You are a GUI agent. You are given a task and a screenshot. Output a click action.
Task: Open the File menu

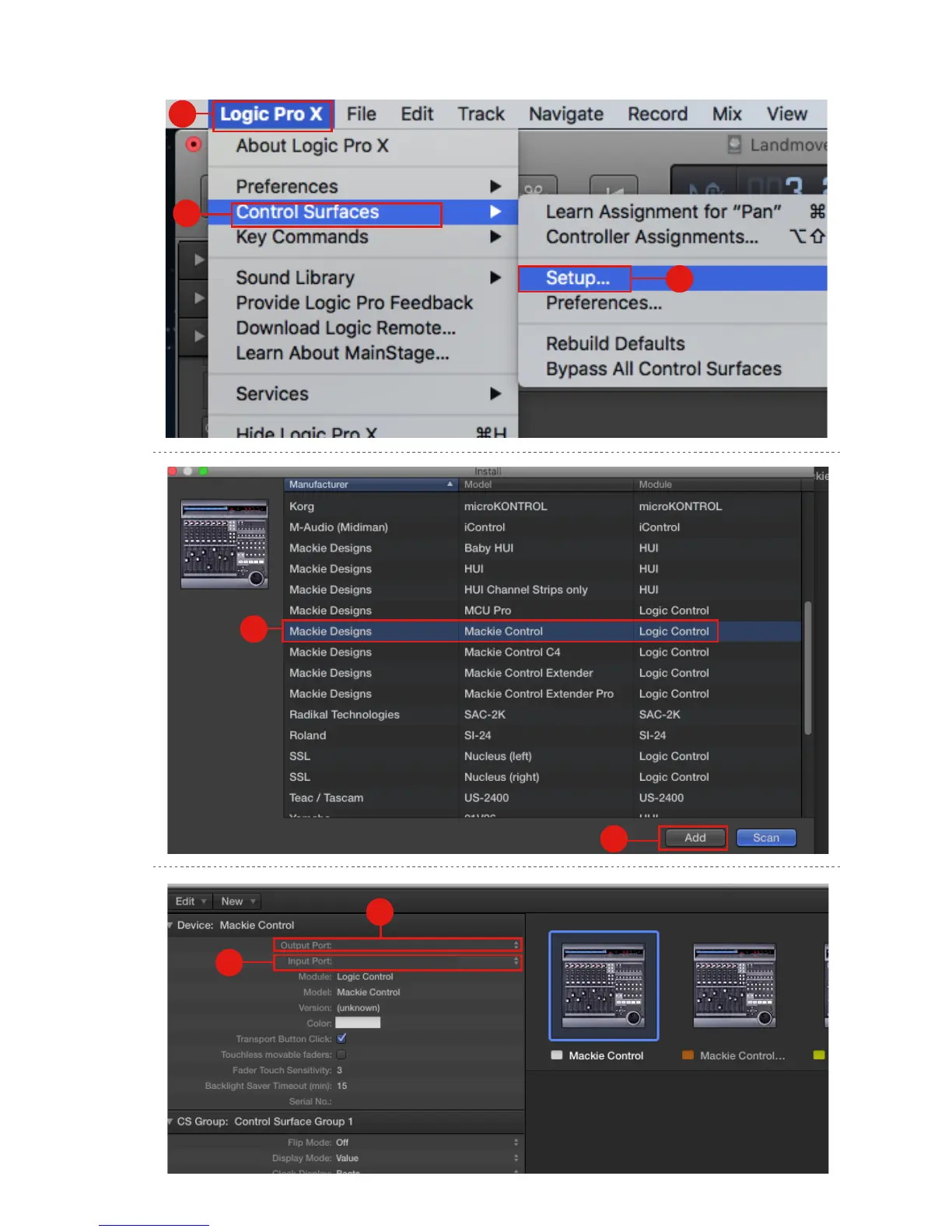tap(361, 114)
